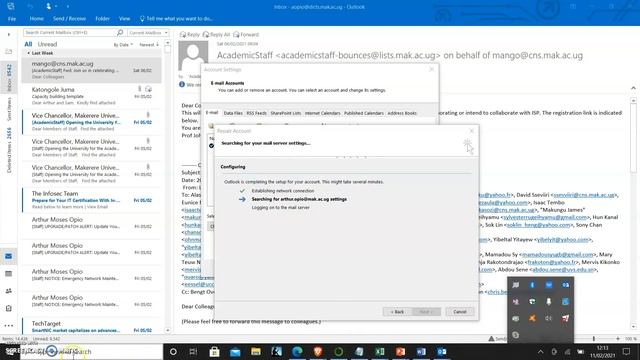Select Data Files tab in Account Settings

click(233, 113)
